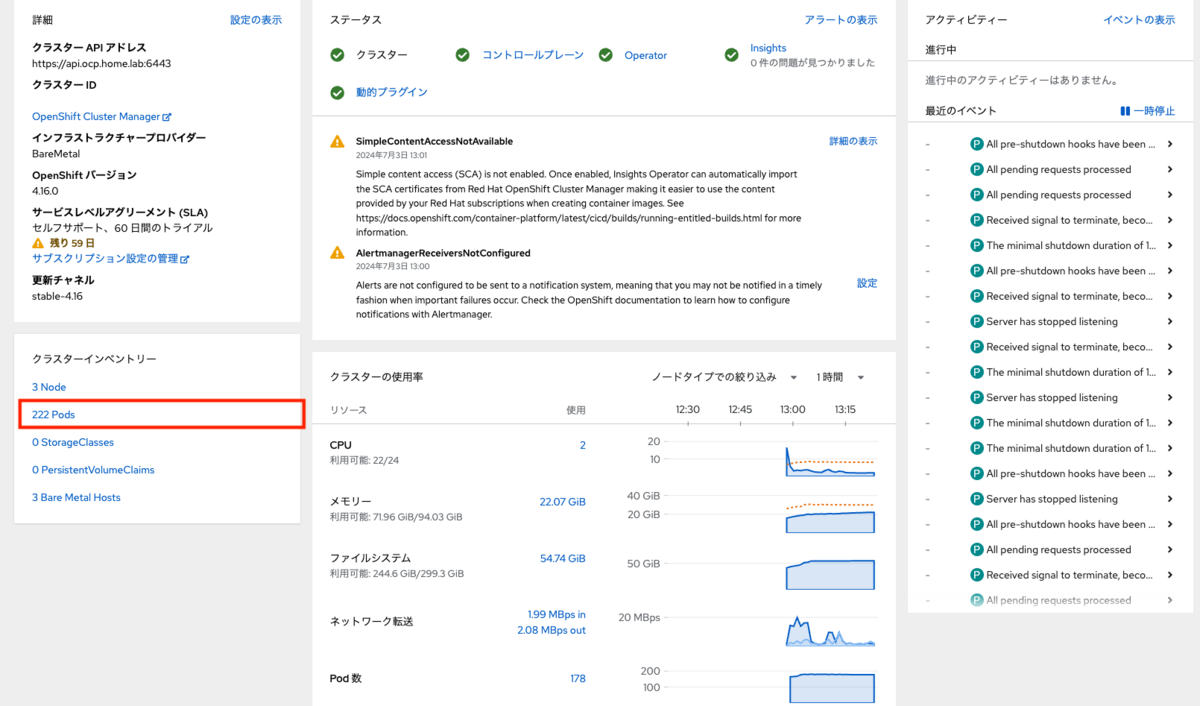This screenshot has width=1200, height=706.
Task: Click the green check icon next to クラスター status
Action: pos(337,55)
